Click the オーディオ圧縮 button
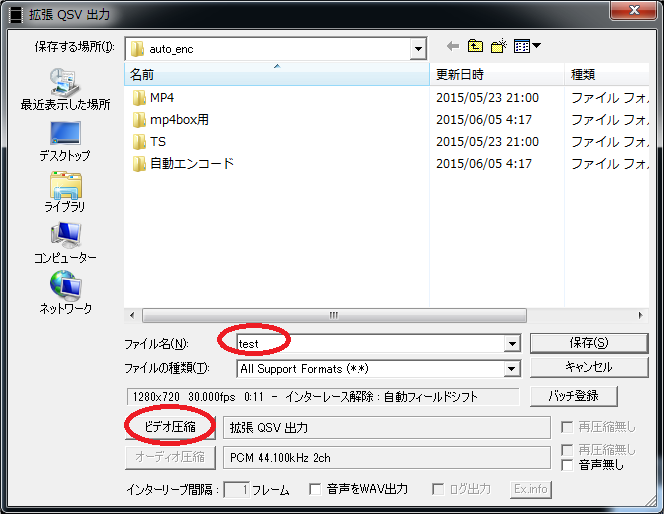This screenshot has width=664, height=514. (x=170, y=457)
